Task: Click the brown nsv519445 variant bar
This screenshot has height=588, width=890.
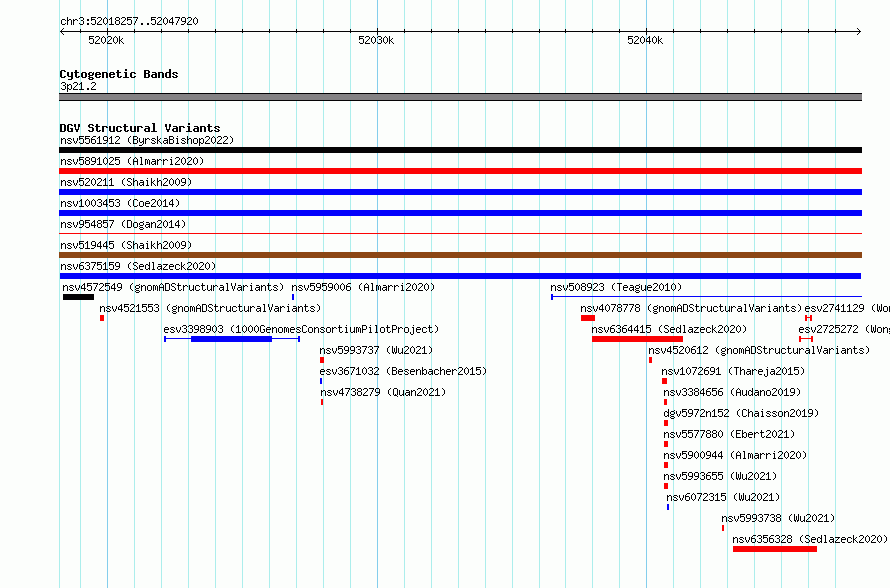Action: (x=460, y=255)
